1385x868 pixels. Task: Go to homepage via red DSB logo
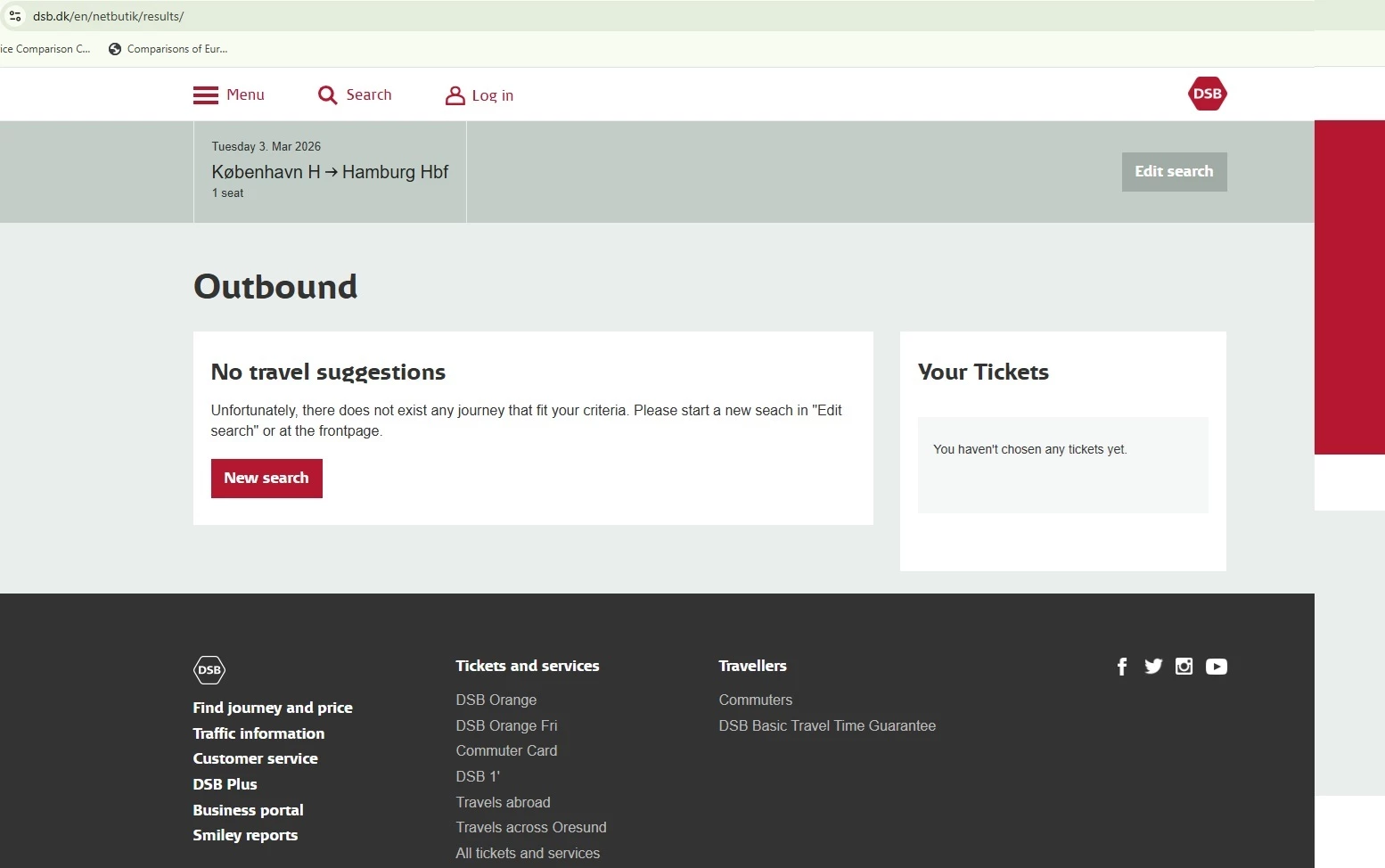pos(1207,94)
